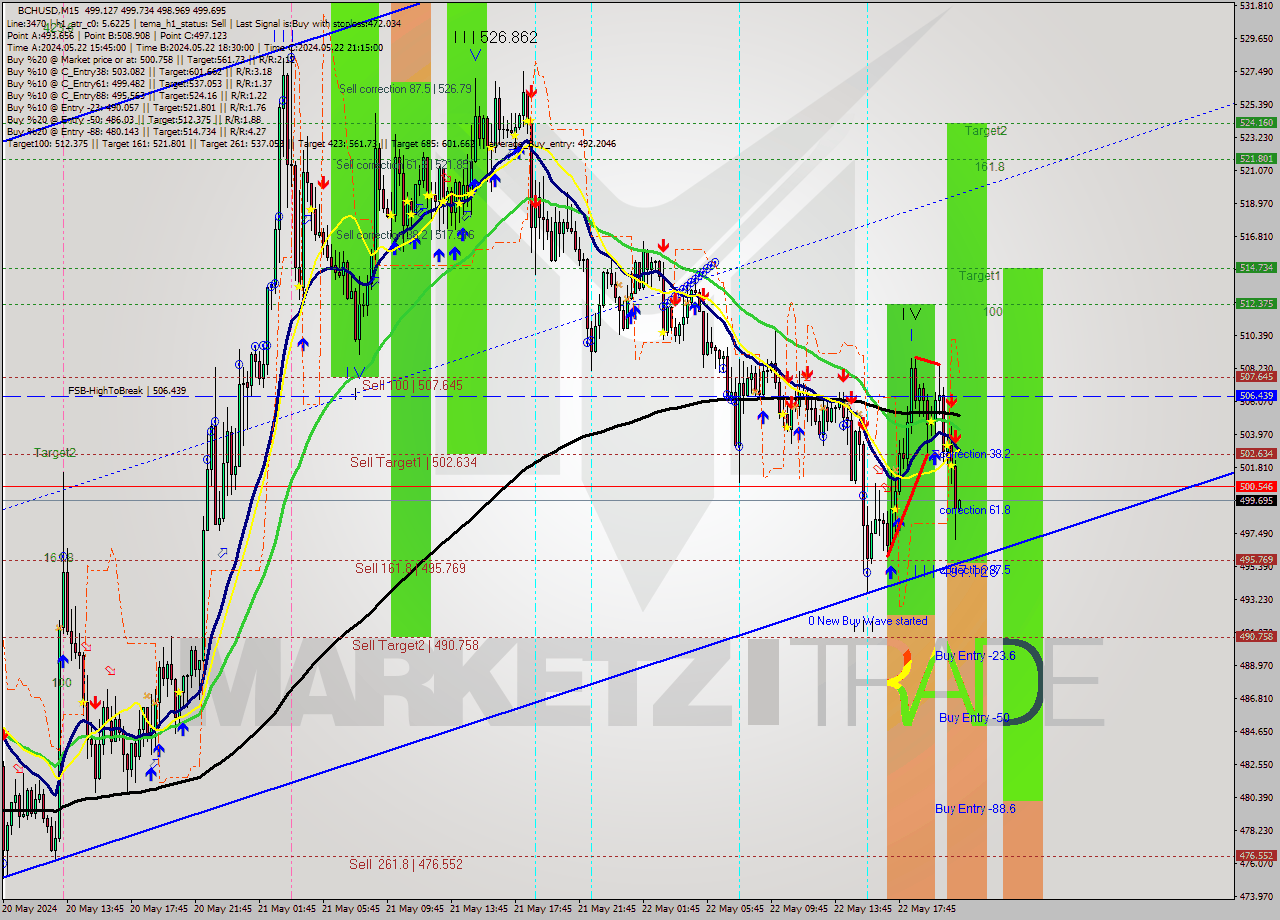
Task: Click the Target1 label on the right
Action: pos(980,276)
